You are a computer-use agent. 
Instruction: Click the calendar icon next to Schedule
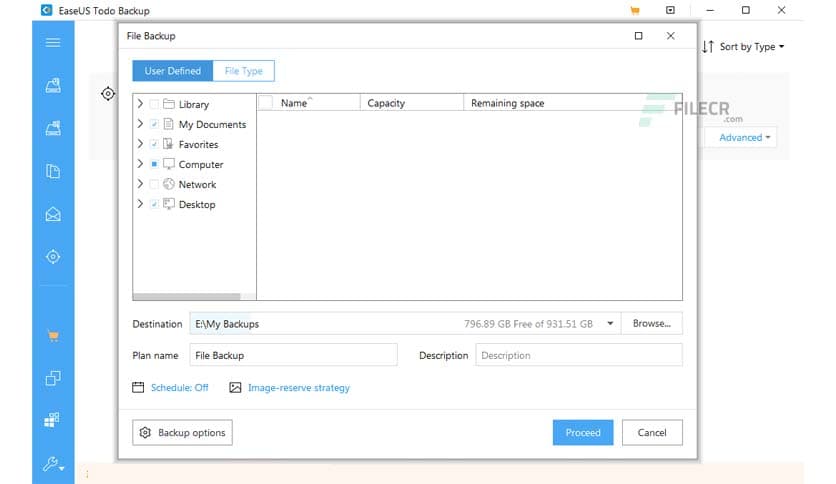tap(138, 388)
